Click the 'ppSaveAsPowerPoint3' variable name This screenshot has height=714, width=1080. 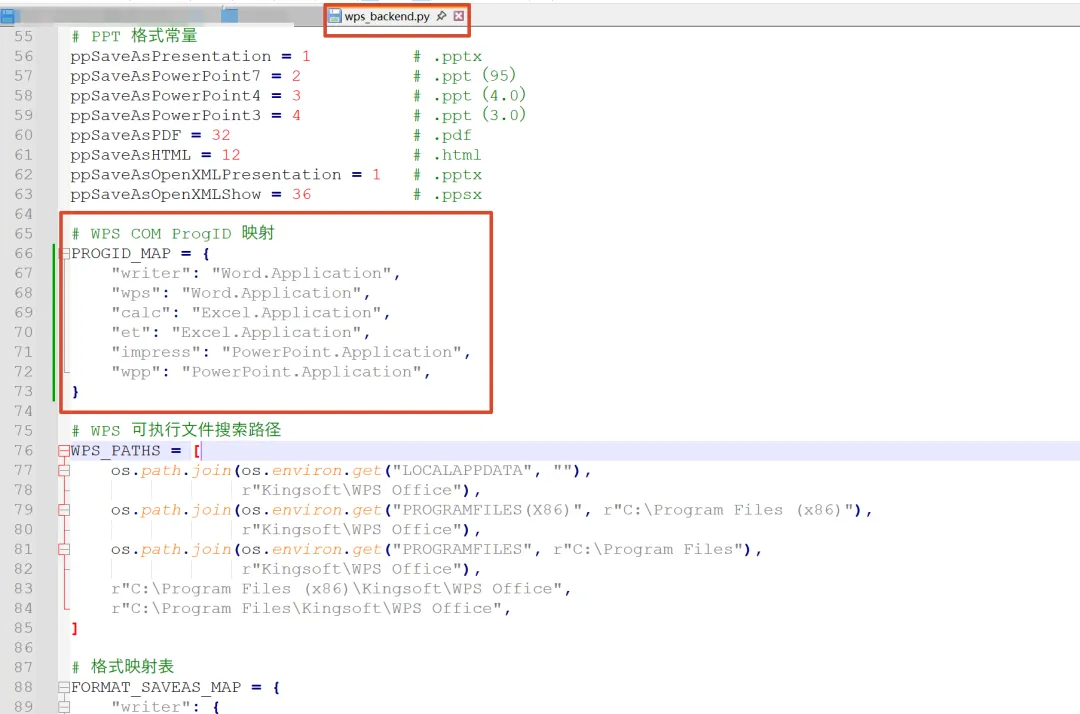[165, 115]
